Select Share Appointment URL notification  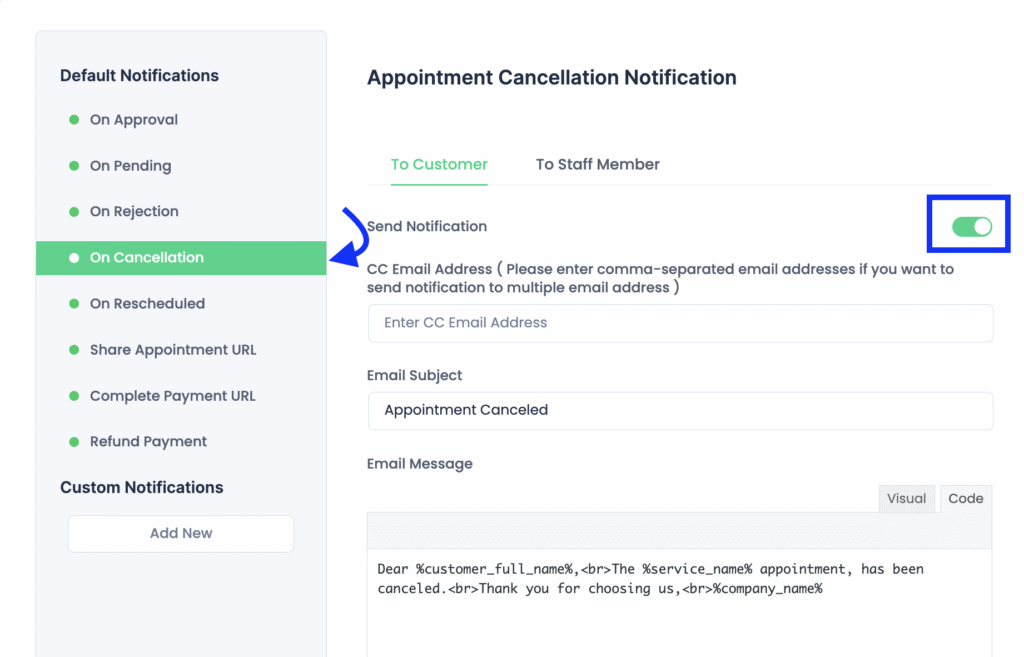point(173,350)
